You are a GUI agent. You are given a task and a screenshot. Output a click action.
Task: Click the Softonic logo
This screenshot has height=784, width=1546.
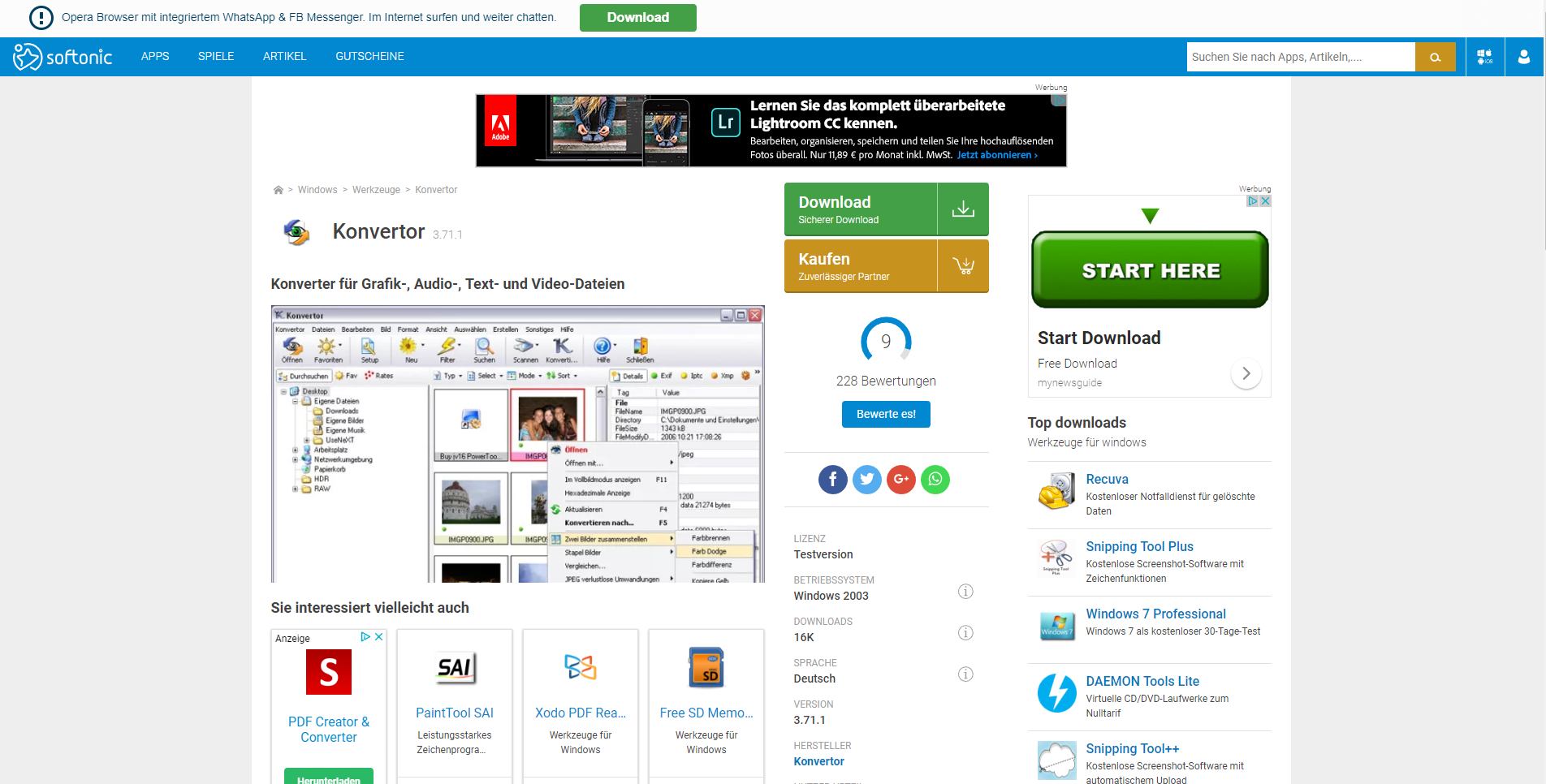click(x=63, y=57)
